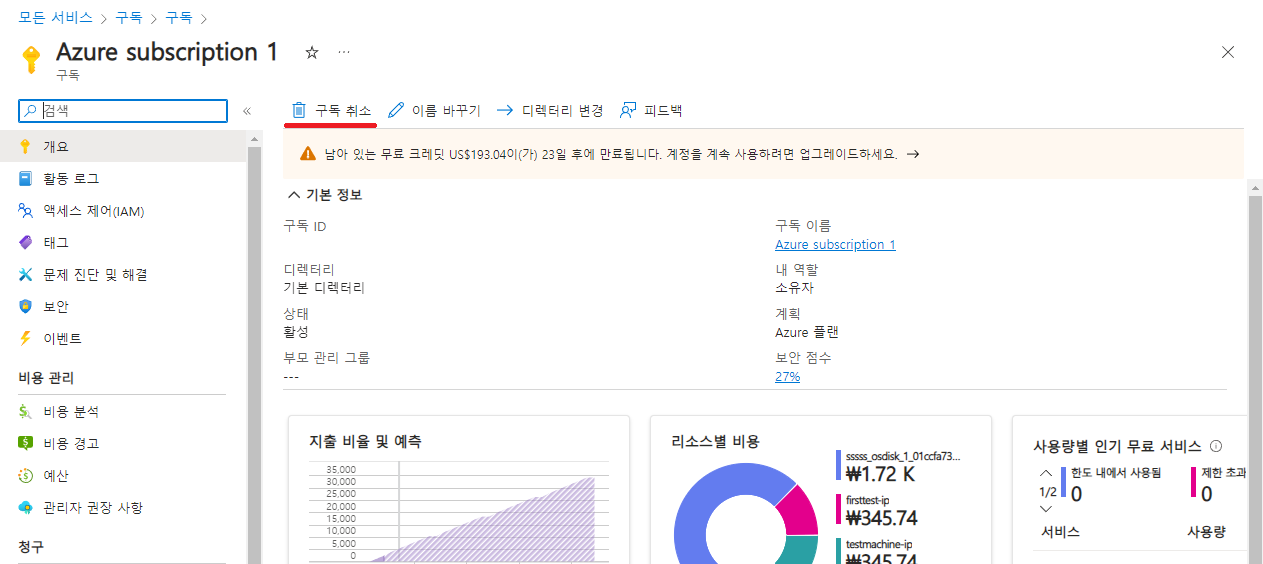1263x564 pixels.
Task: Click the pencil icon for 이름 바꾸기
Action: click(396, 110)
